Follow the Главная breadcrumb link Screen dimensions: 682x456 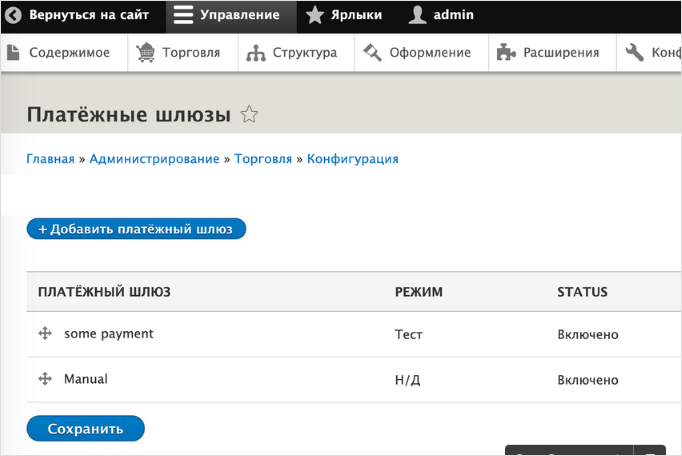[x=50, y=159]
